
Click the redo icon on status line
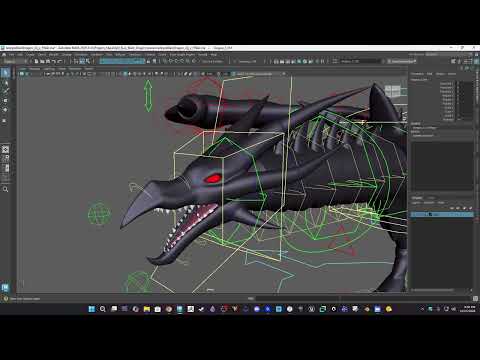pos(60,61)
